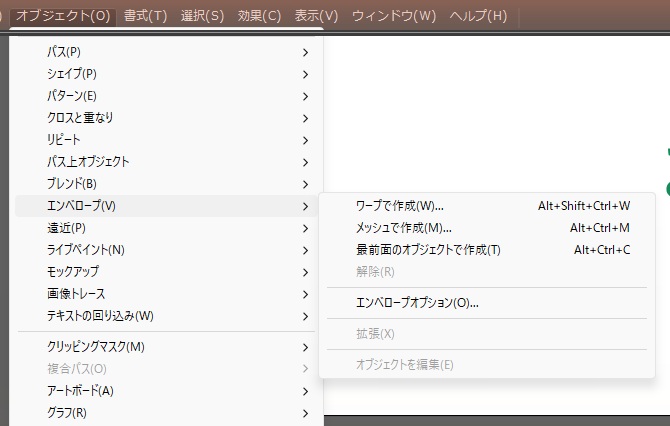Click the chevron arrow beside パターン(E)
This screenshot has width=670, height=426.
(305, 97)
